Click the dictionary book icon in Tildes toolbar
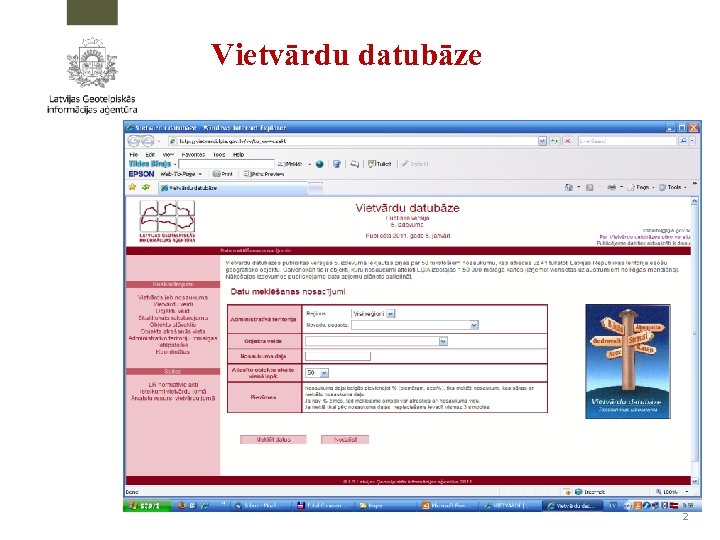Image resolution: width=720 pixels, height=540 pixels. 337,164
